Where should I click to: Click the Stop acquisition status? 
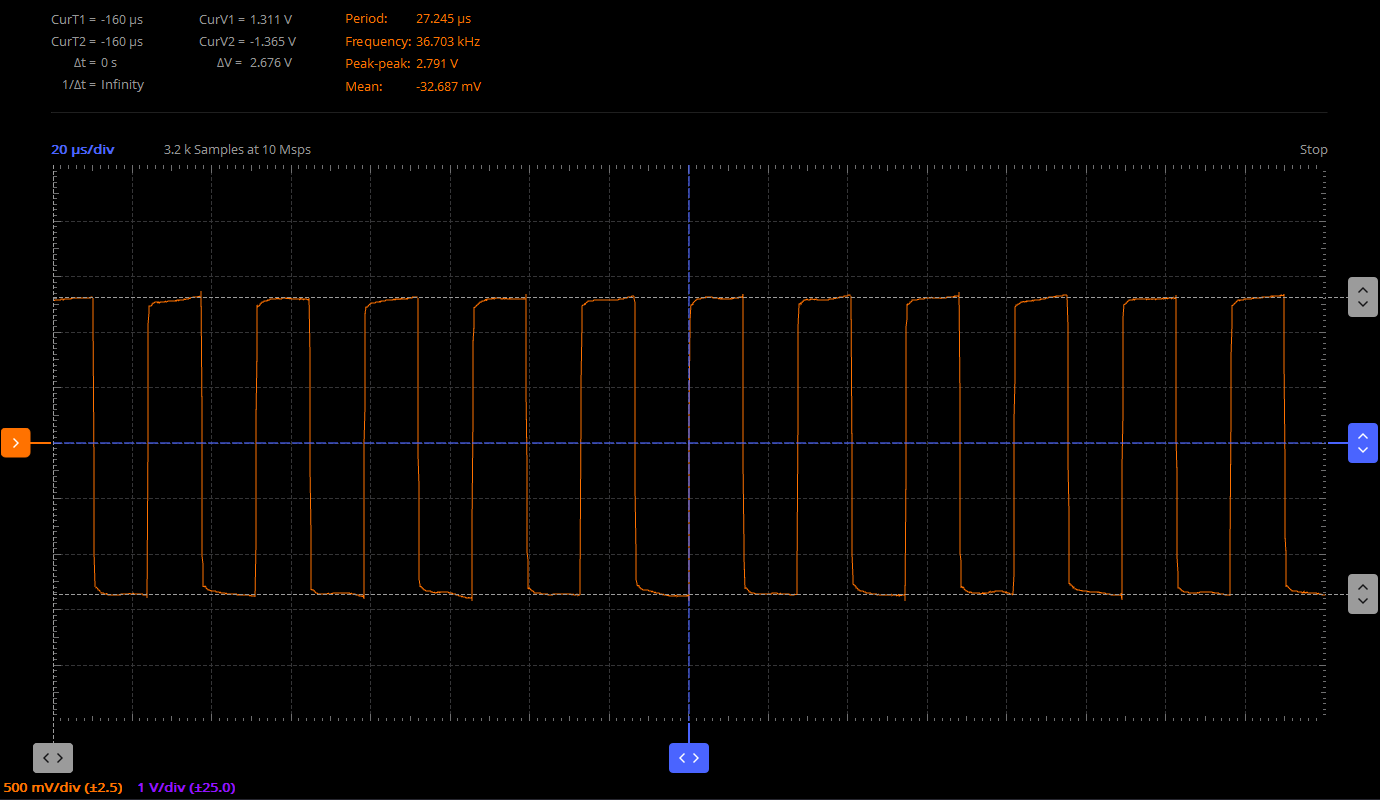1314,149
